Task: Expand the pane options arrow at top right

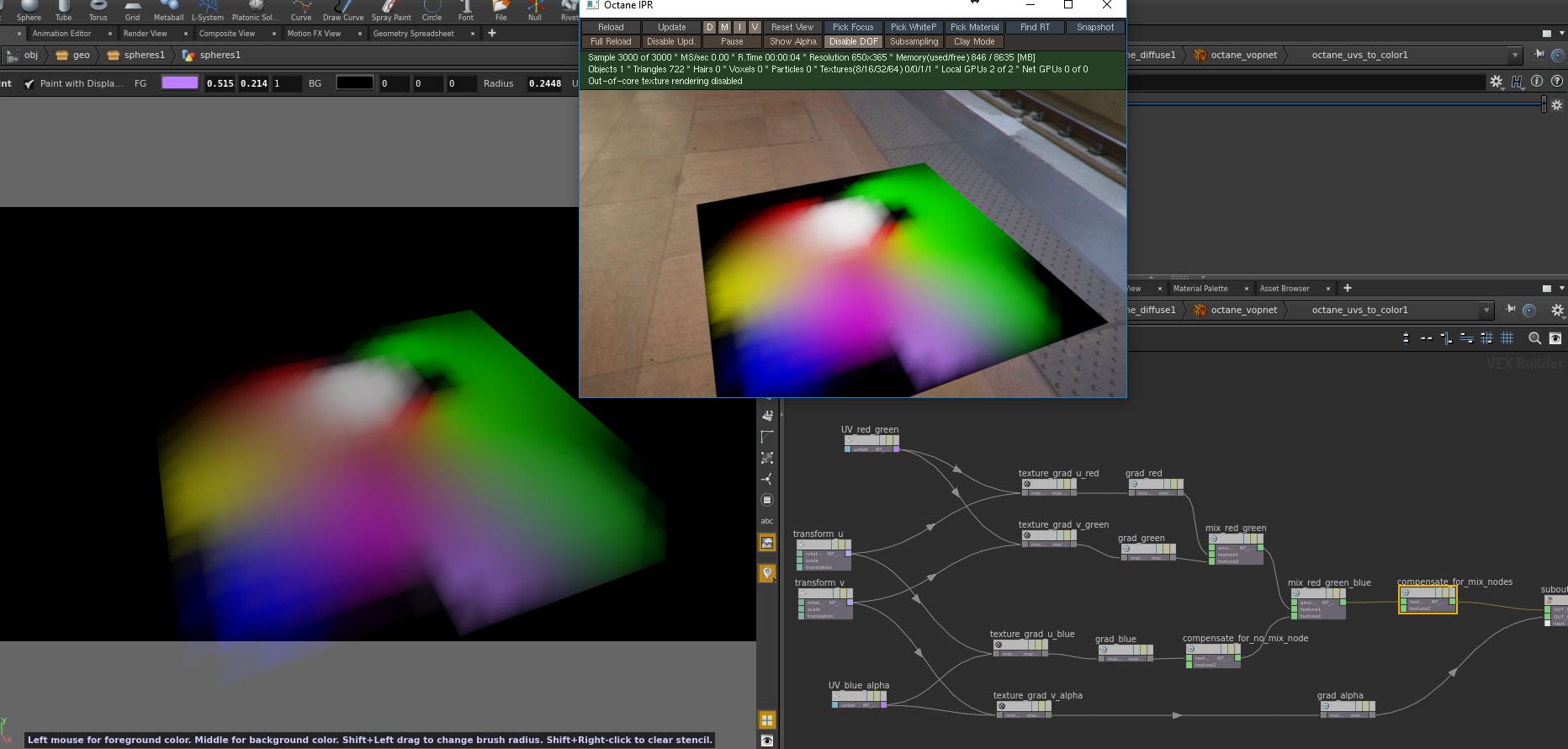Action: point(1562,34)
